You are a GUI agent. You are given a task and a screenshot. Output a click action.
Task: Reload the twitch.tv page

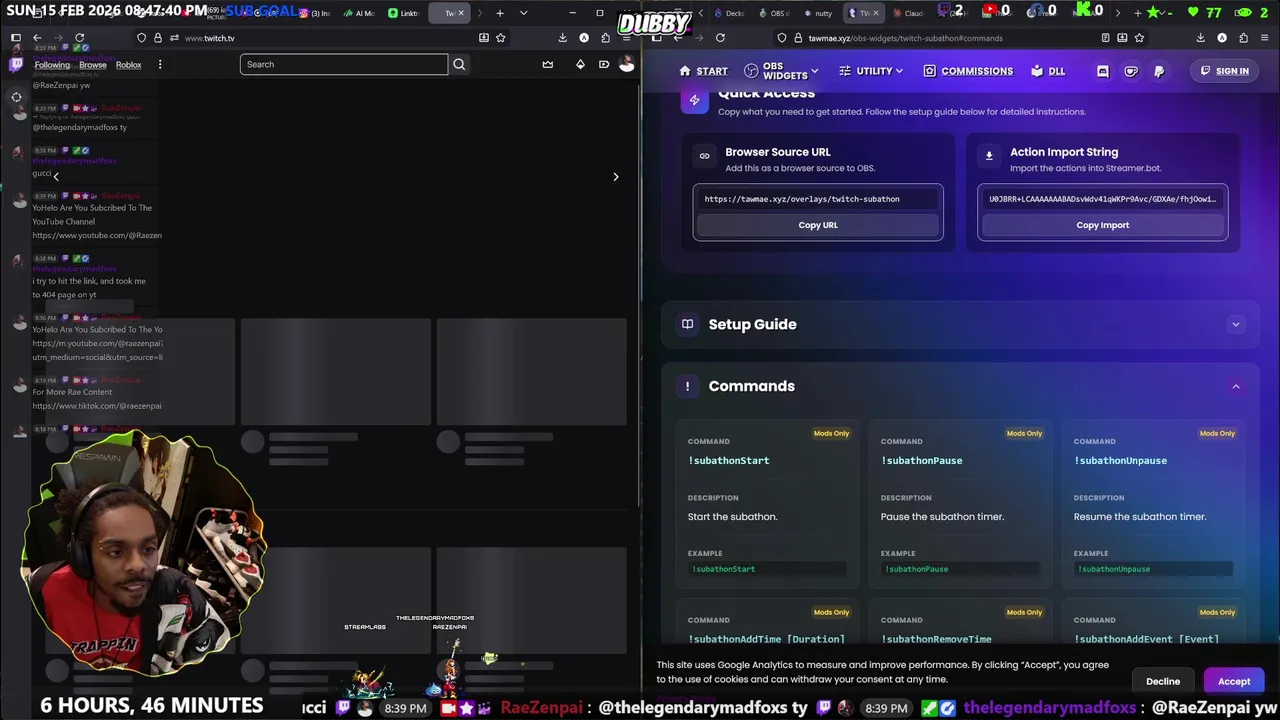79,38
